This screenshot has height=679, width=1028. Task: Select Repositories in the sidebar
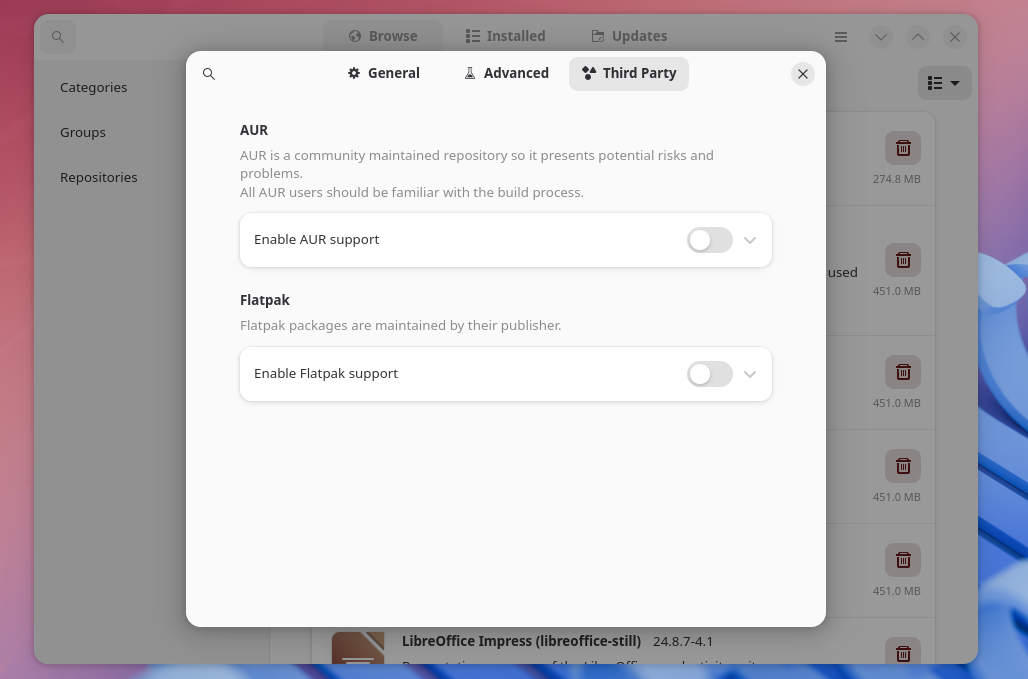click(98, 178)
